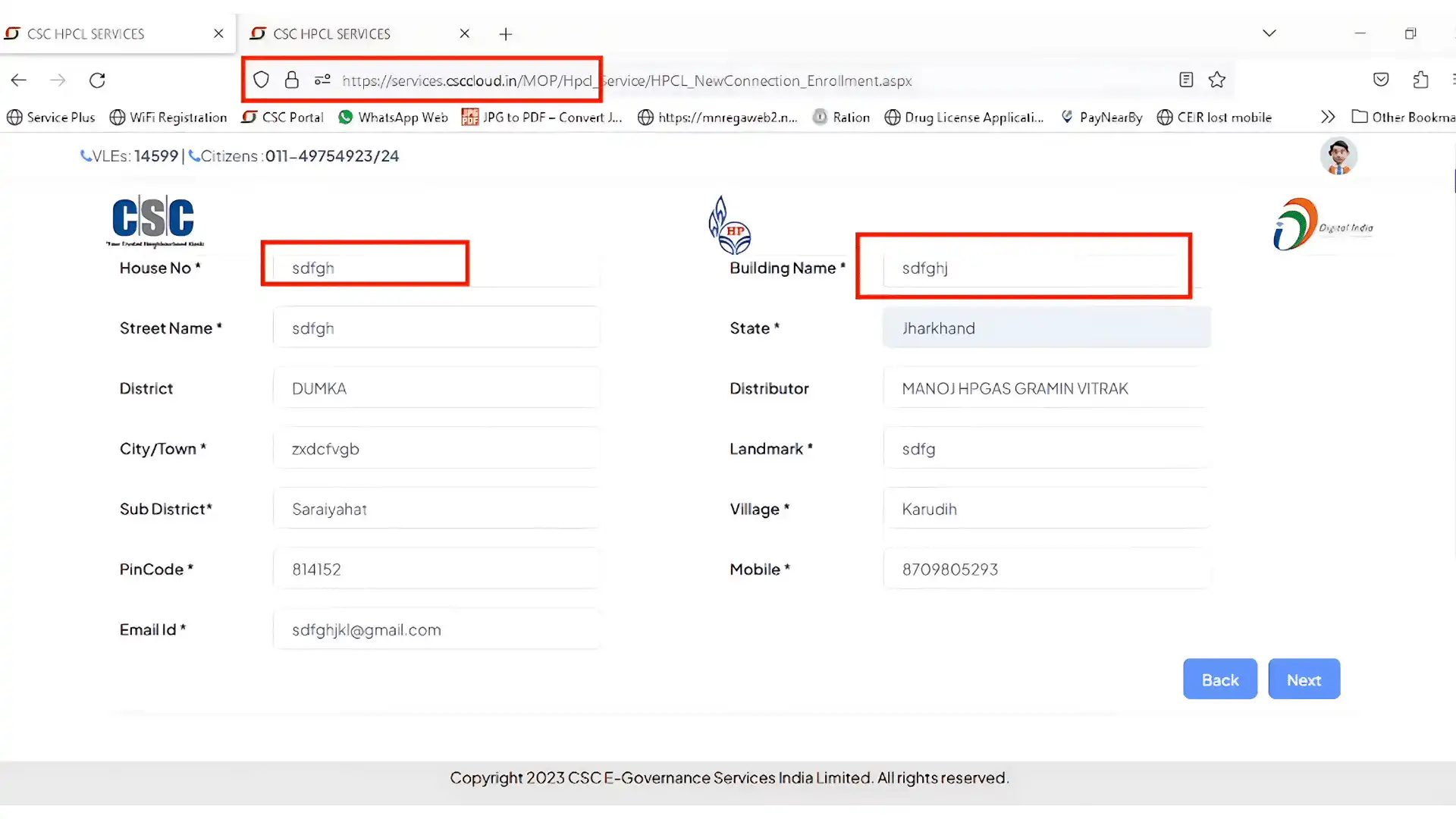Open the site permissions icon in address bar

[322, 80]
